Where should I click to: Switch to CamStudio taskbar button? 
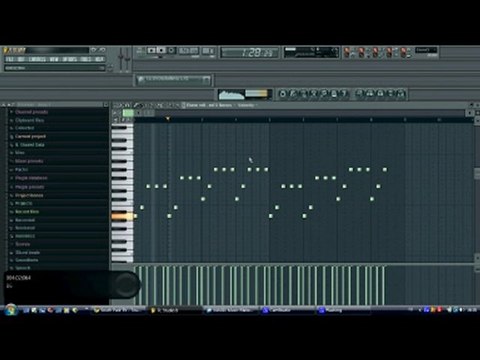[x=288, y=310]
